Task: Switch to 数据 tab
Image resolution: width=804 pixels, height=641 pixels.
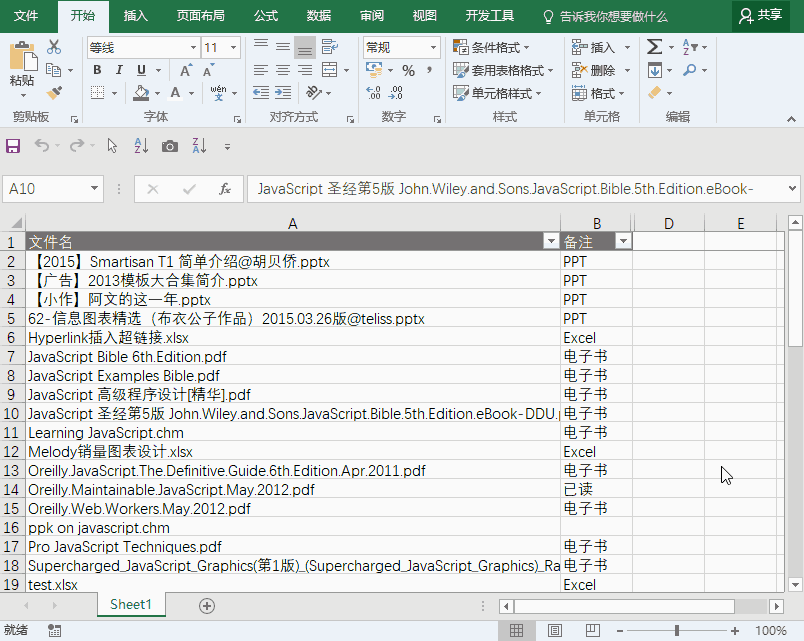Action: coord(318,16)
